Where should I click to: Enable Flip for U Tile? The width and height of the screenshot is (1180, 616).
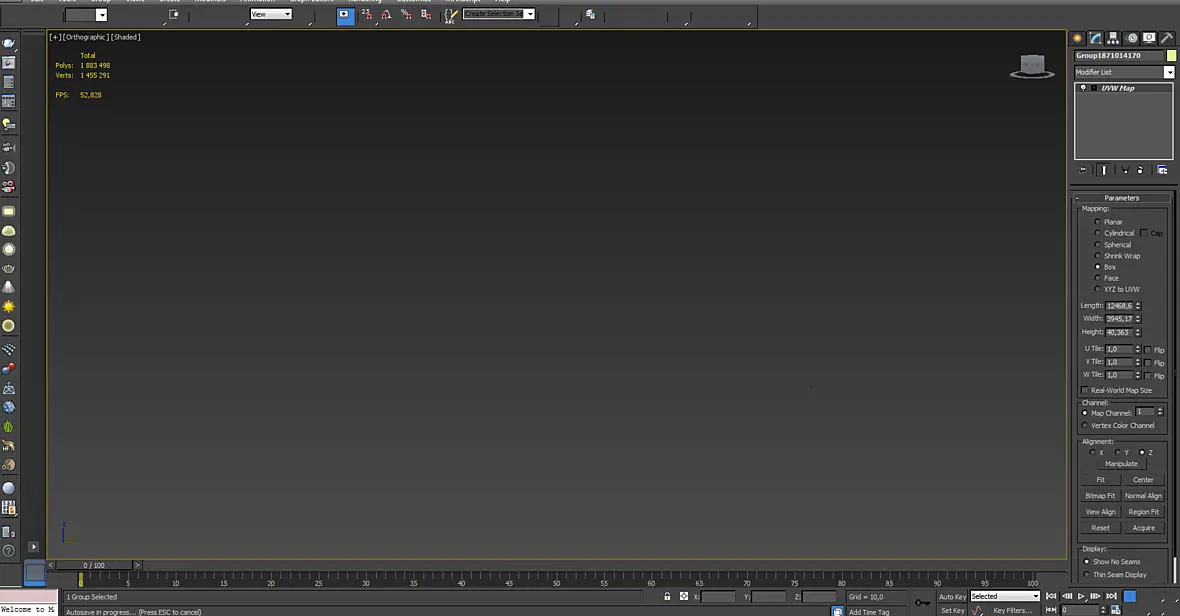coord(1148,350)
